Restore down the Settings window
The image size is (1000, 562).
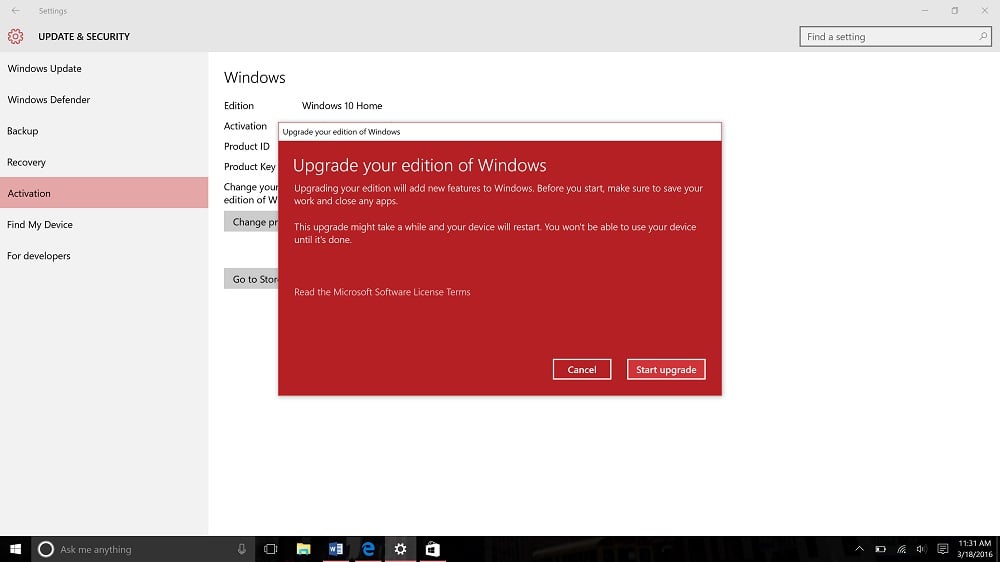pos(955,10)
